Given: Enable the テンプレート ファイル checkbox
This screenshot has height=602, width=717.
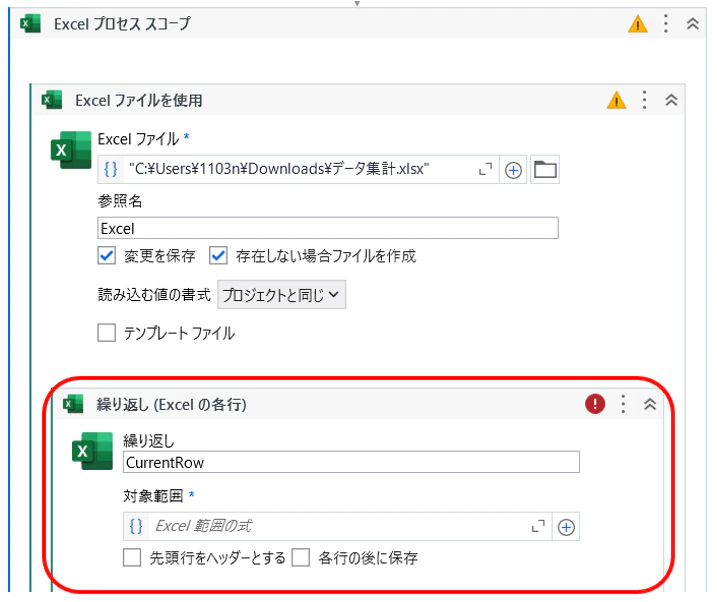Looking at the screenshot, I should 107,333.
